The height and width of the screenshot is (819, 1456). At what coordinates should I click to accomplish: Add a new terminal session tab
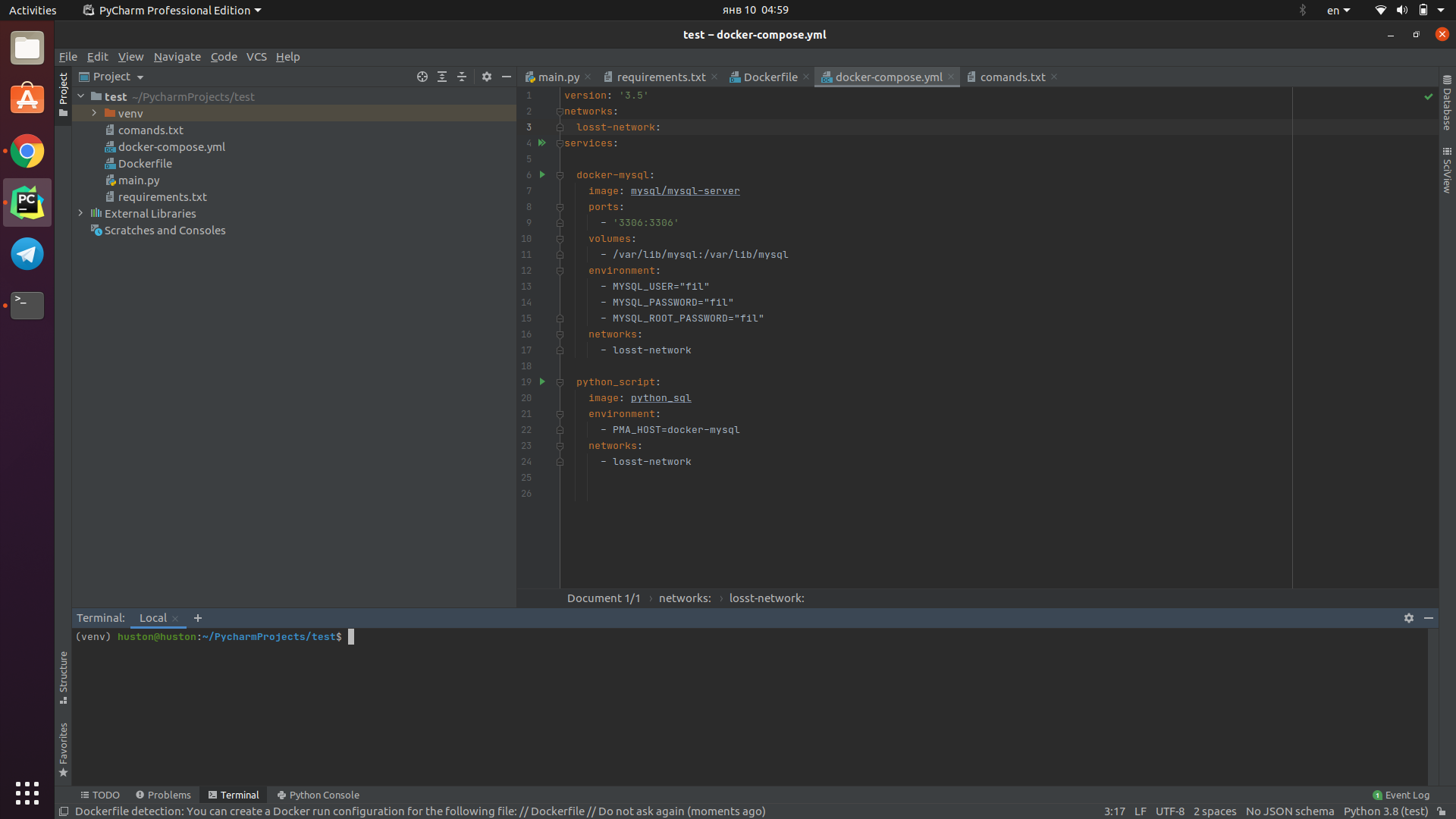point(198,618)
